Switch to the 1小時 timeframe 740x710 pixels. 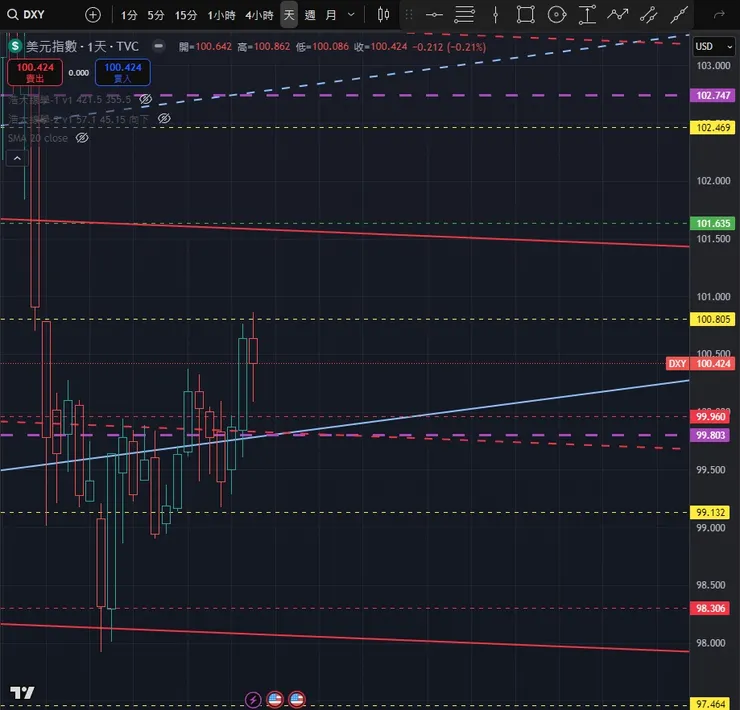(221, 15)
